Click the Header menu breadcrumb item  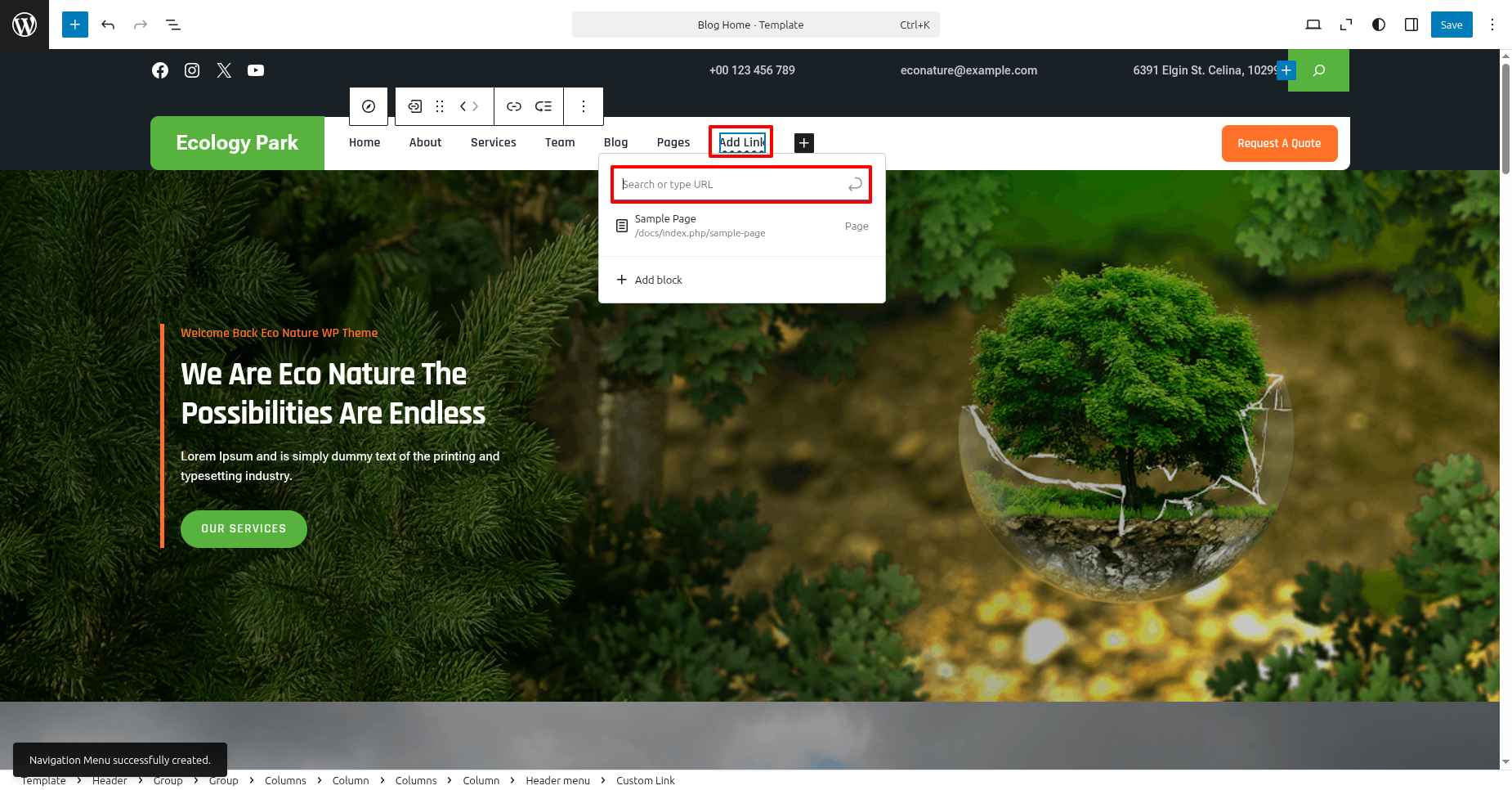pyautogui.click(x=557, y=780)
